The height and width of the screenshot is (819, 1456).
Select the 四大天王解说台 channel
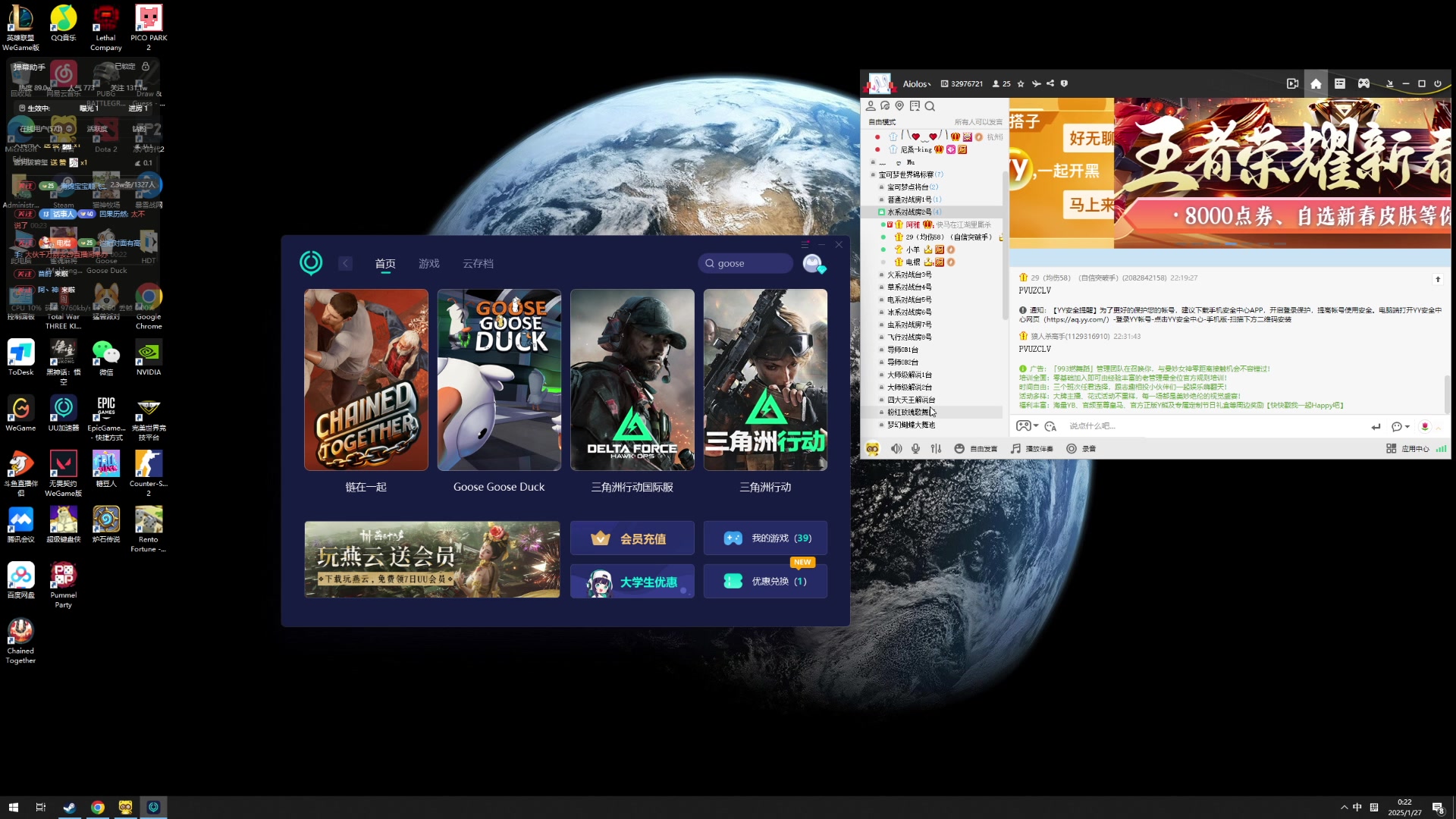[x=911, y=400]
